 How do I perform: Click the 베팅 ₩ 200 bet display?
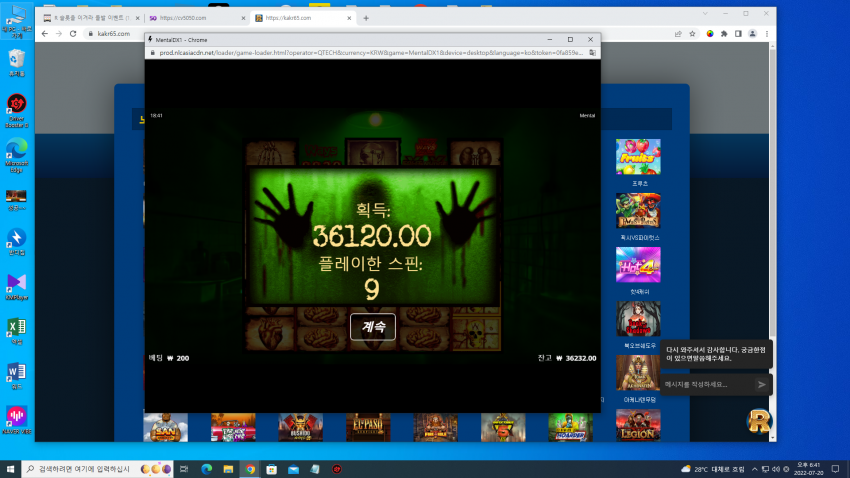(169, 358)
